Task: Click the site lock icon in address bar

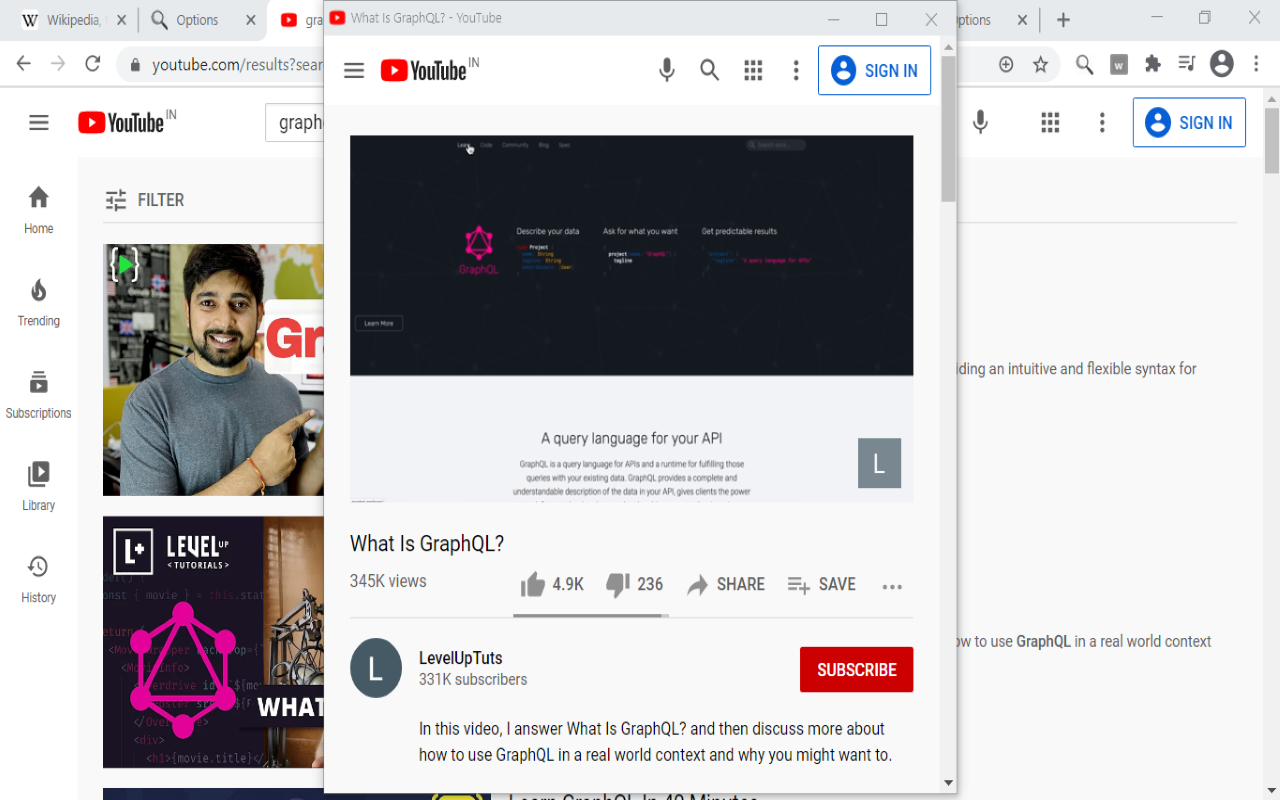Action: [135, 65]
